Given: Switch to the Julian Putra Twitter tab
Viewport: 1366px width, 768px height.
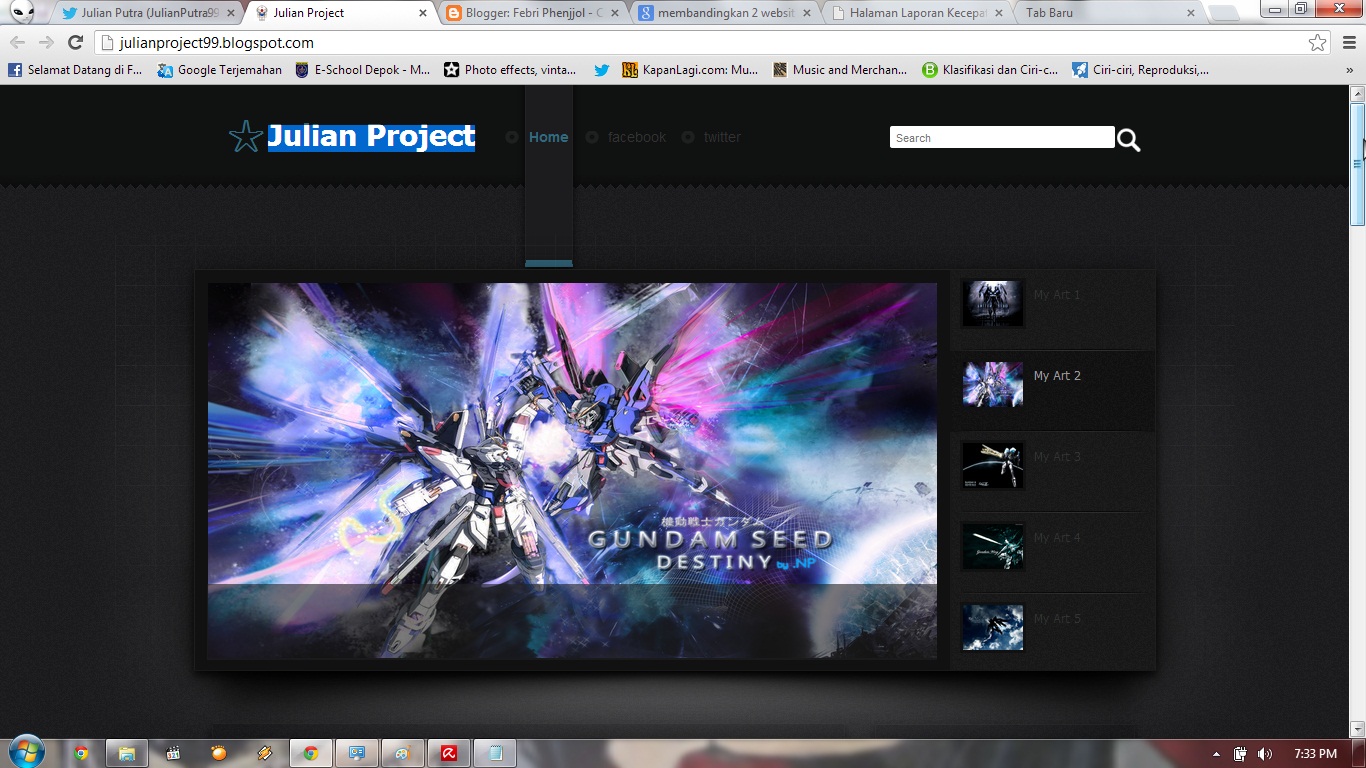Looking at the screenshot, I should pyautogui.click(x=144, y=13).
